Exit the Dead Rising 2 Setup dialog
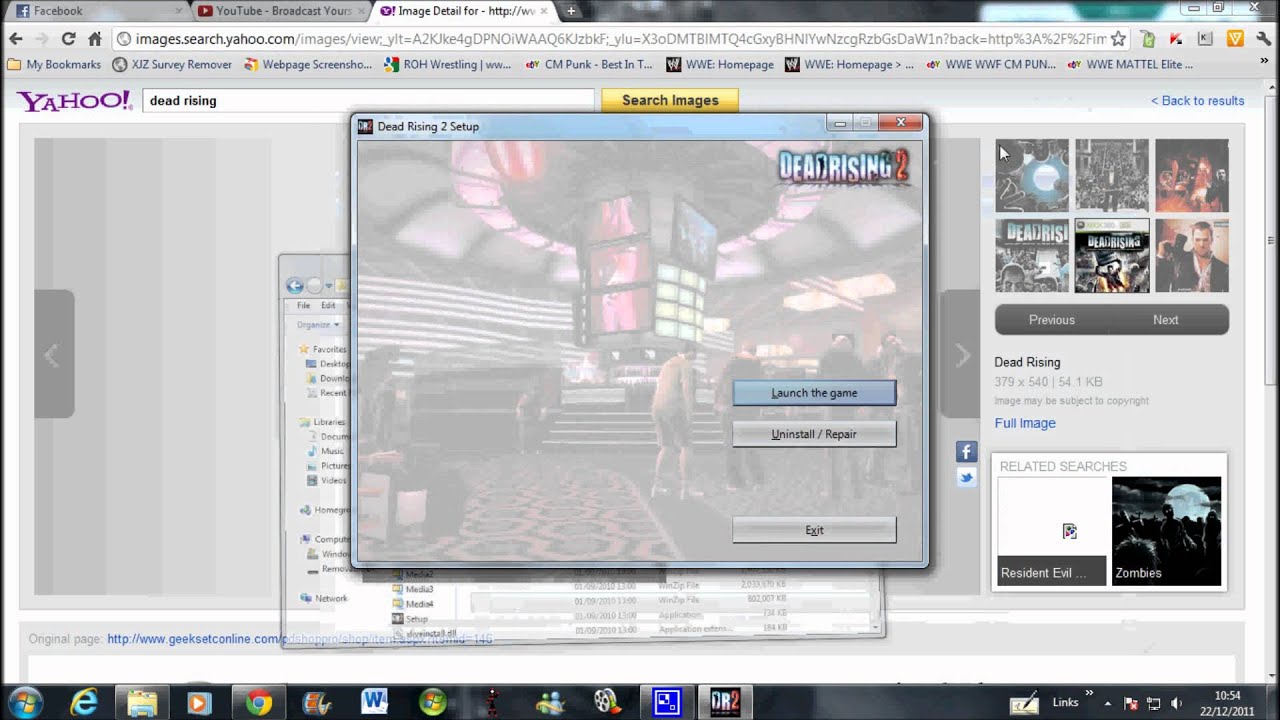Image resolution: width=1280 pixels, height=720 pixels. (x=814, y=530)
